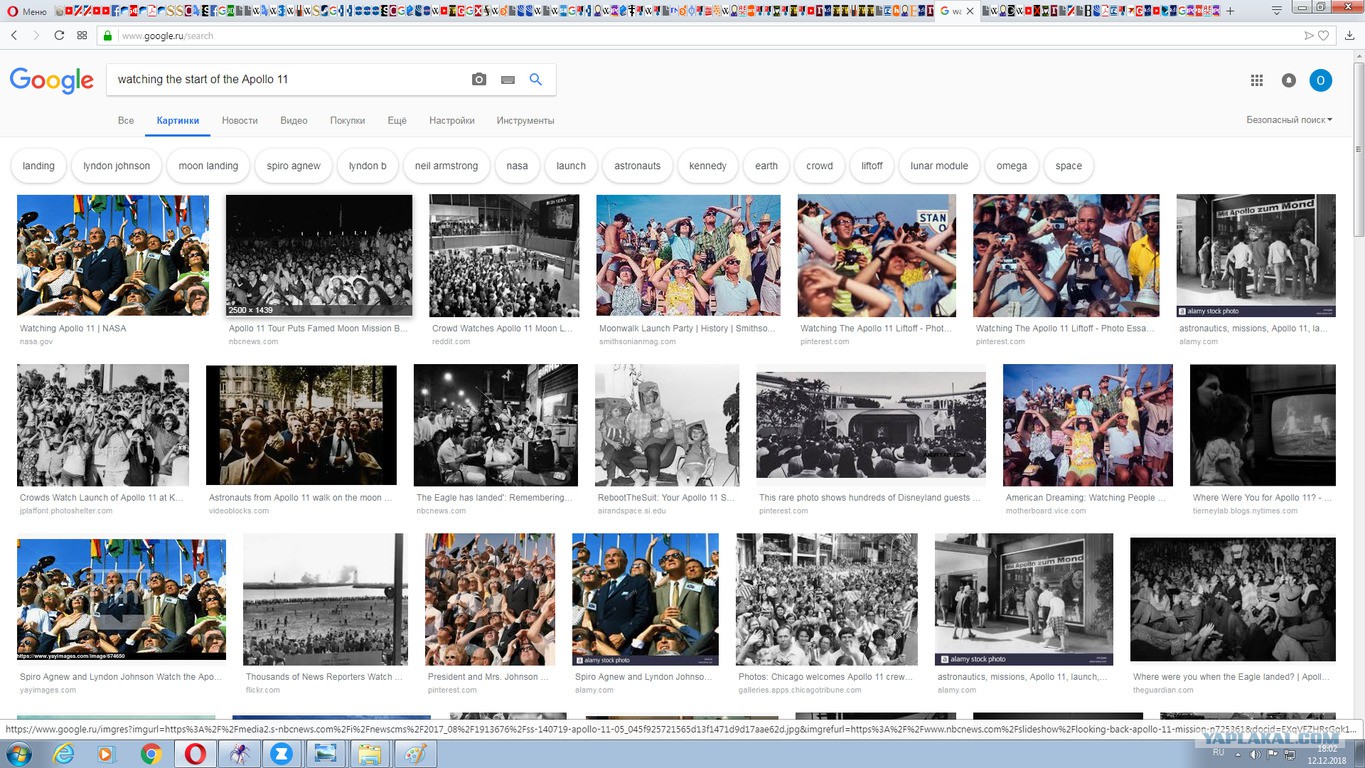1365x768 pixels.
Task: Switch to the Новости tab
Action: (x=240, y=120)
